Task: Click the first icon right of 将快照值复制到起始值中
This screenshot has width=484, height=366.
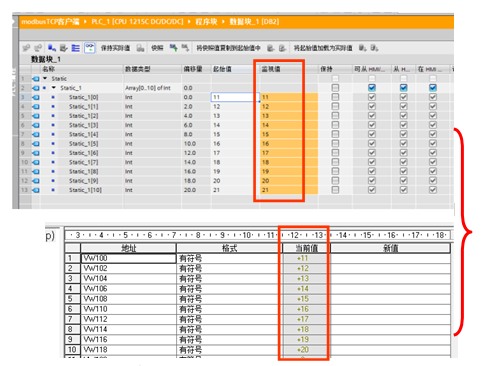Action: [271, 48]
